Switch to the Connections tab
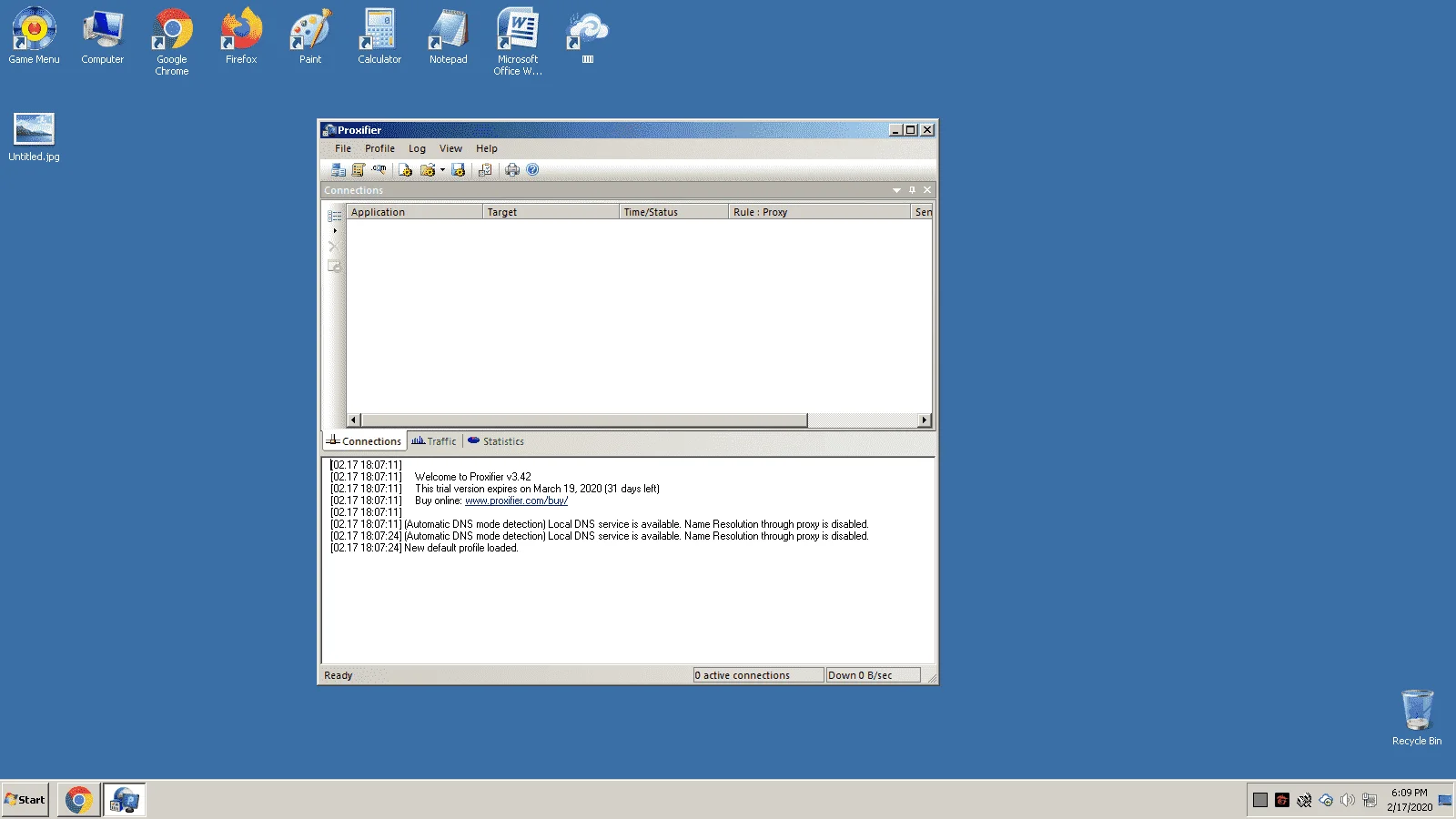The image size is (1456, 819). pyautogui.click(x=365, y=441)
